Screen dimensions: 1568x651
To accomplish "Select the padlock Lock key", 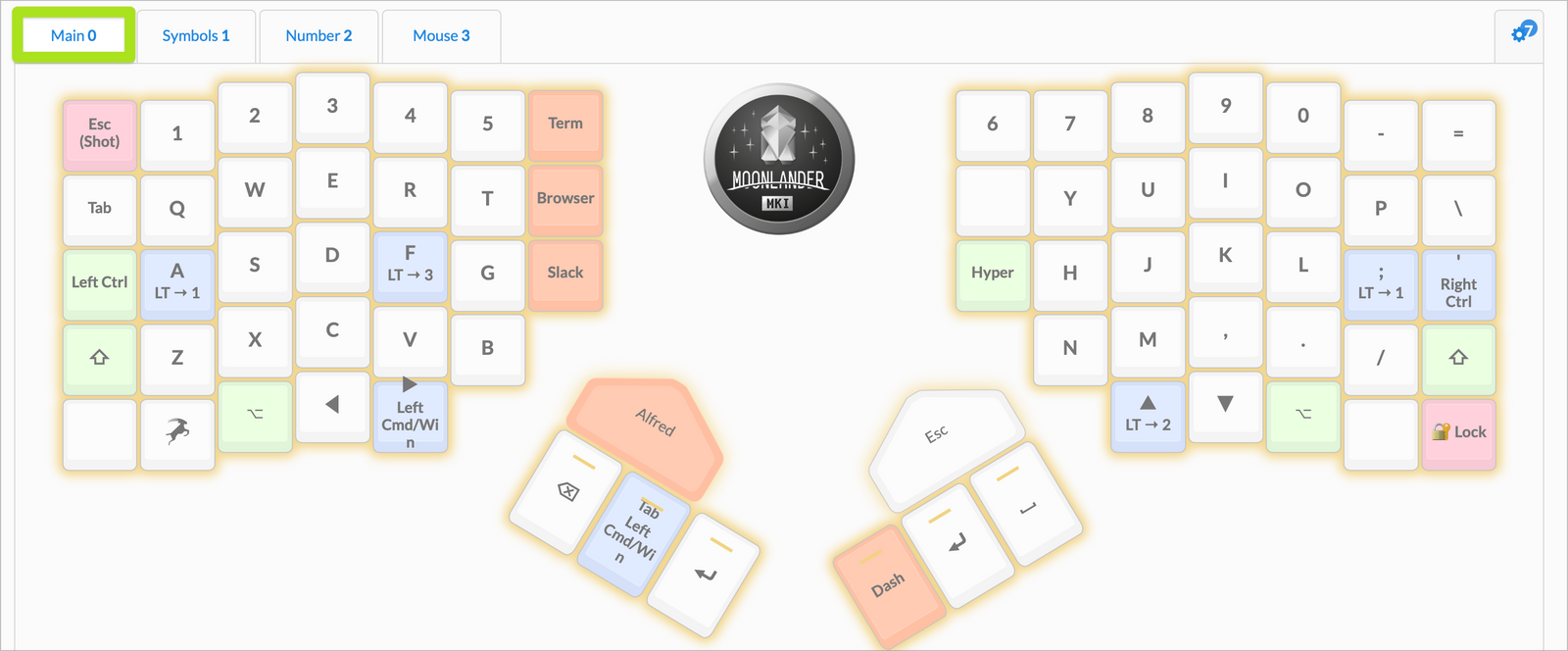I will pyautogui.click(x=1458, y=431).
